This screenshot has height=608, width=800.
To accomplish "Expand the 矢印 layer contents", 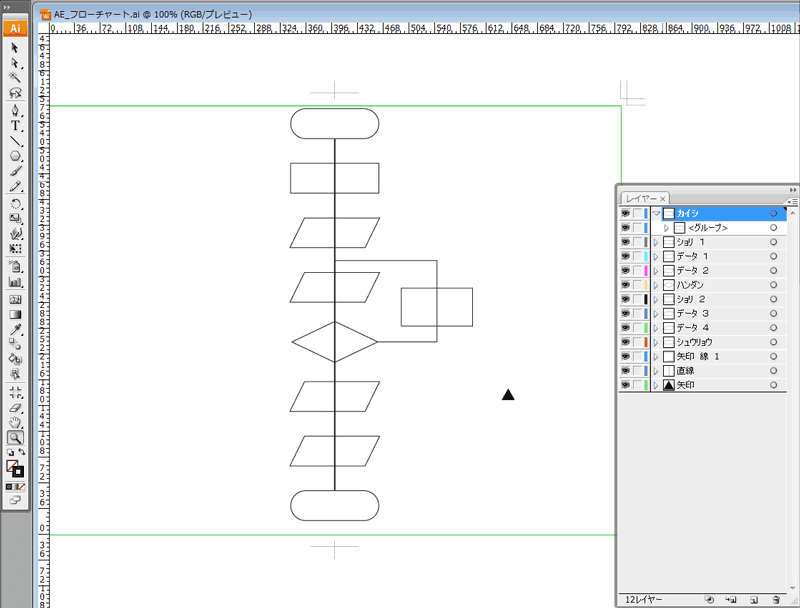I will [656, 385].
